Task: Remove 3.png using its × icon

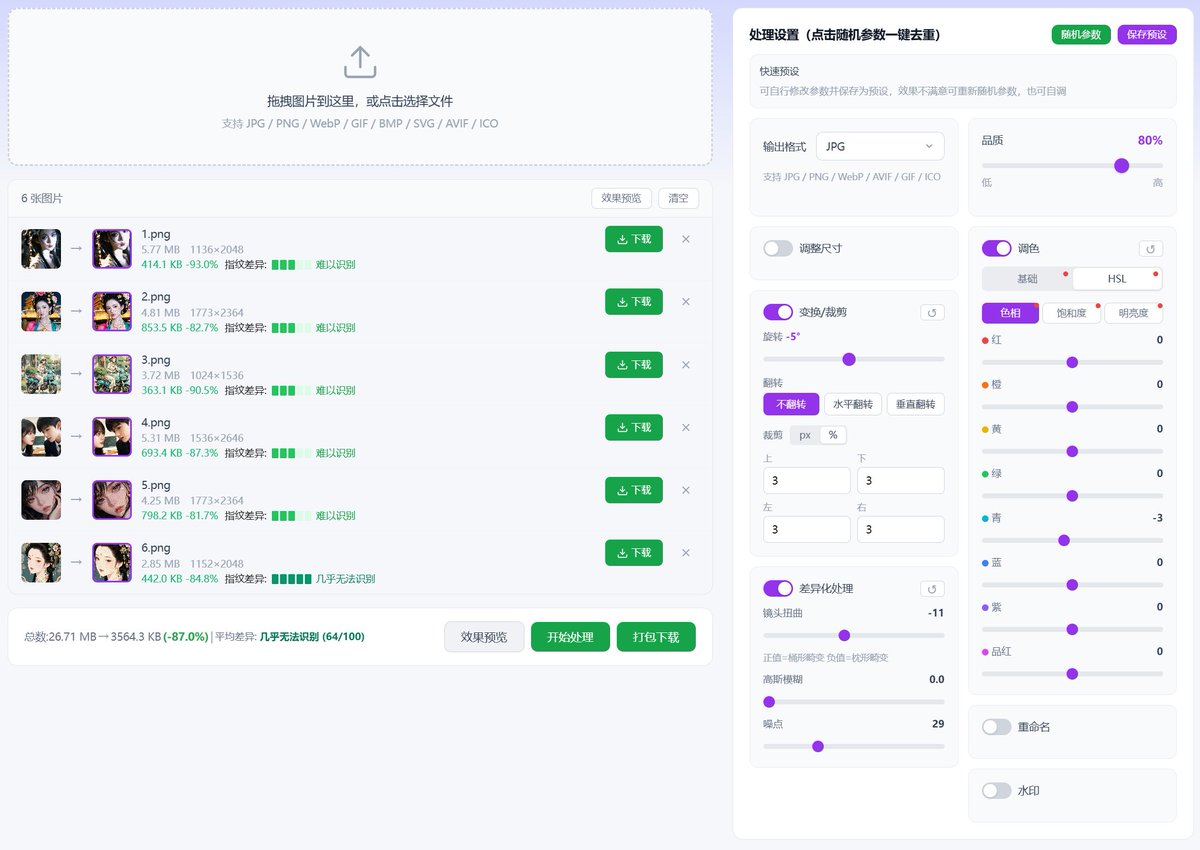Action: coord(685,365)
